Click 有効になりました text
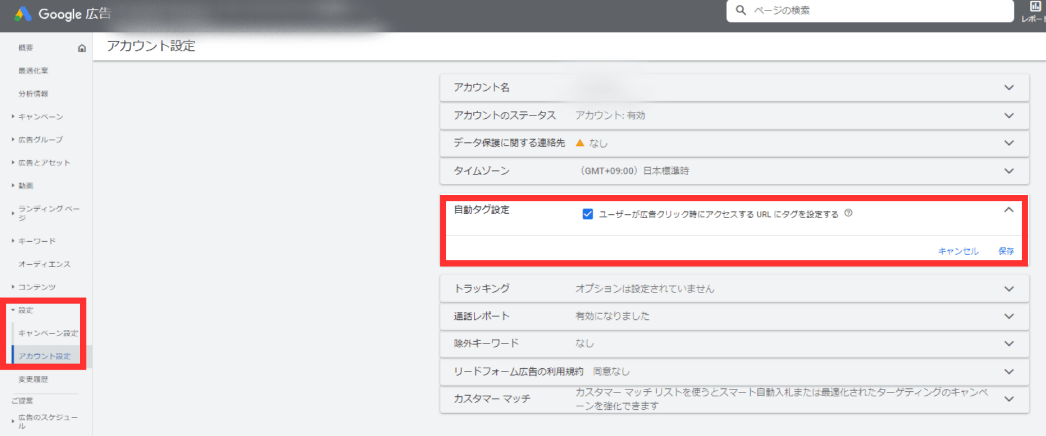This screenshot has height=436, width=1046. pyautogui.click(x=612, y=316)
